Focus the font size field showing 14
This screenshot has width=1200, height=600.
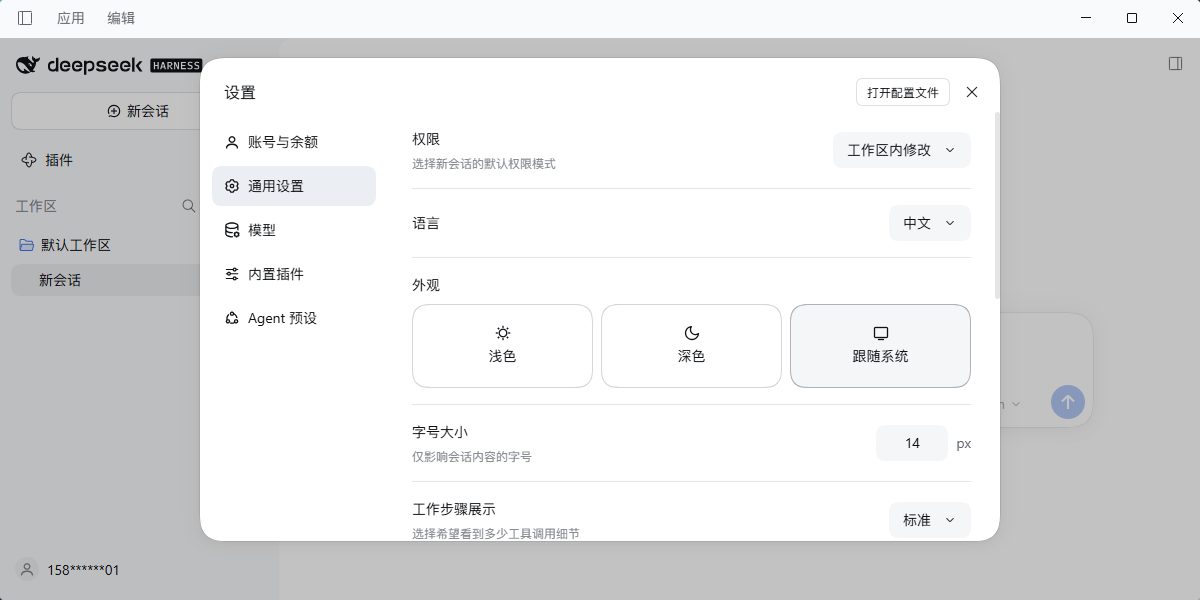[x=912, y=443]
